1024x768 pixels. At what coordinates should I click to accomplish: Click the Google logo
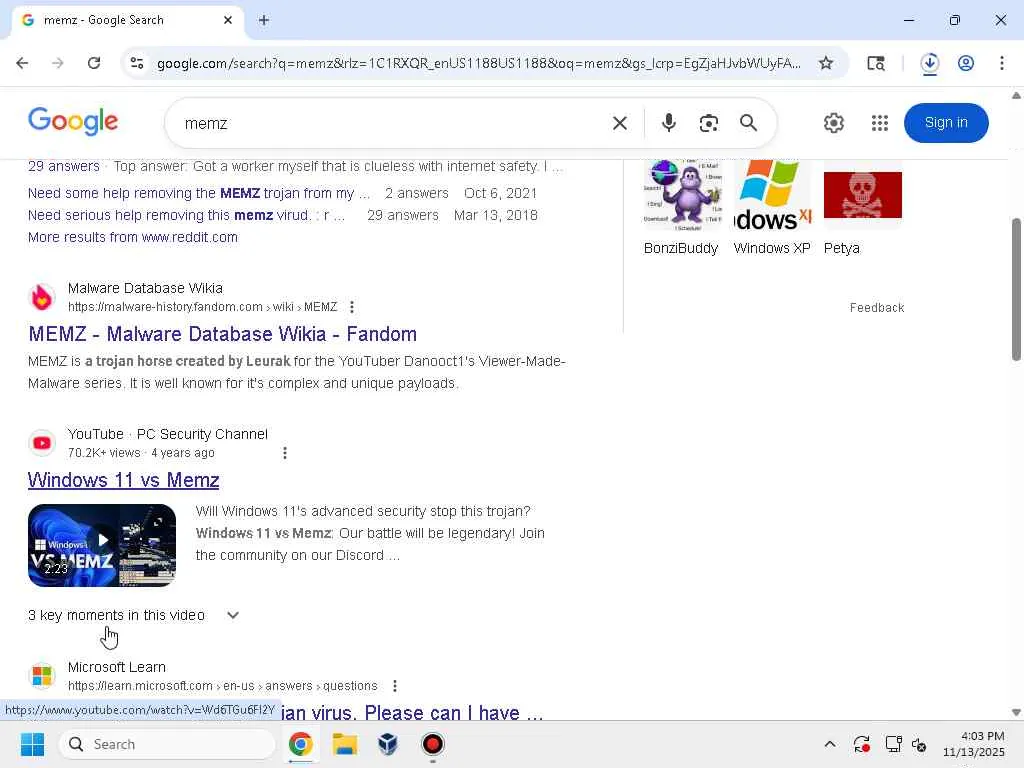[73, 121]
